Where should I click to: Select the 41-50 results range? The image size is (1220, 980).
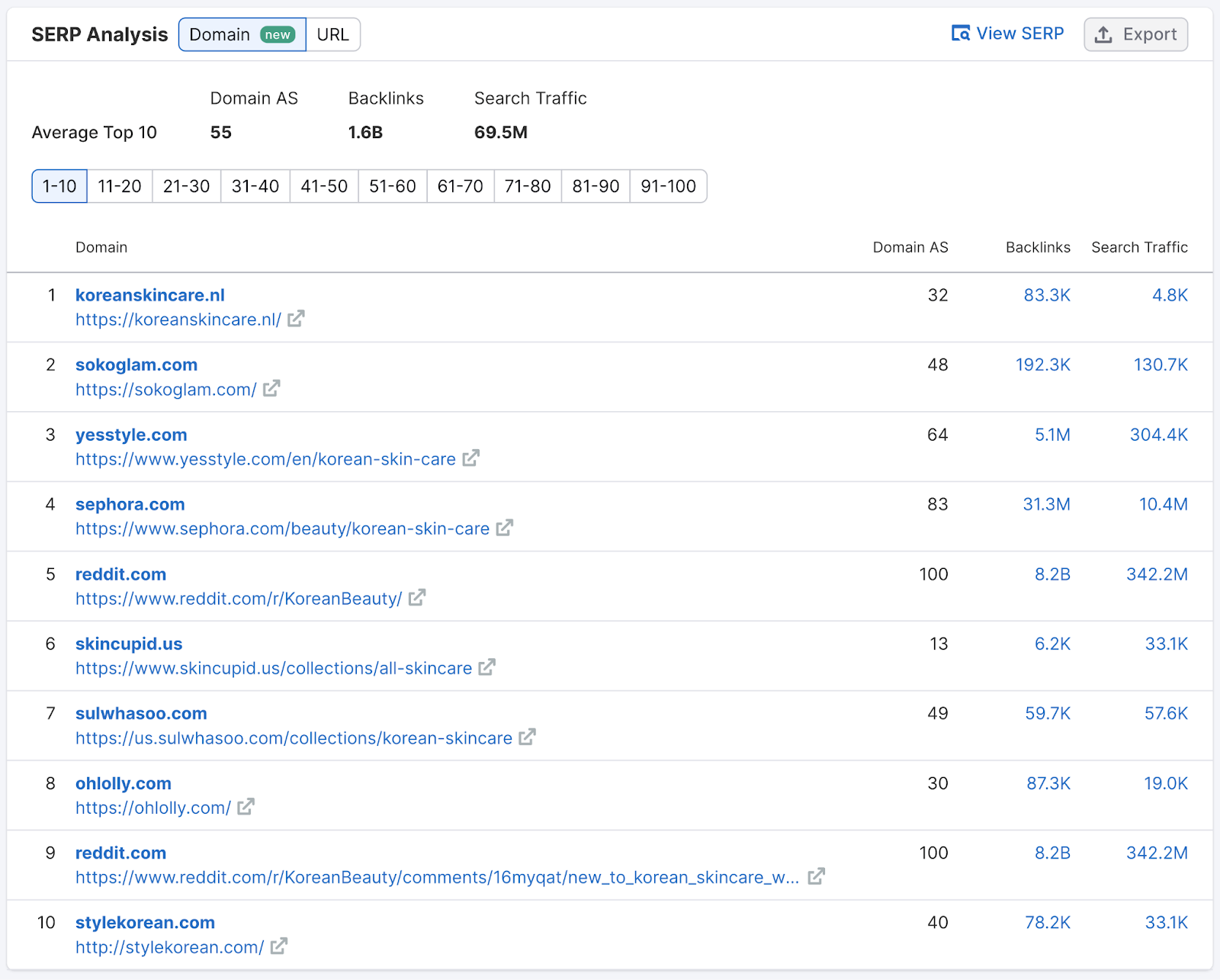[324, 186]
